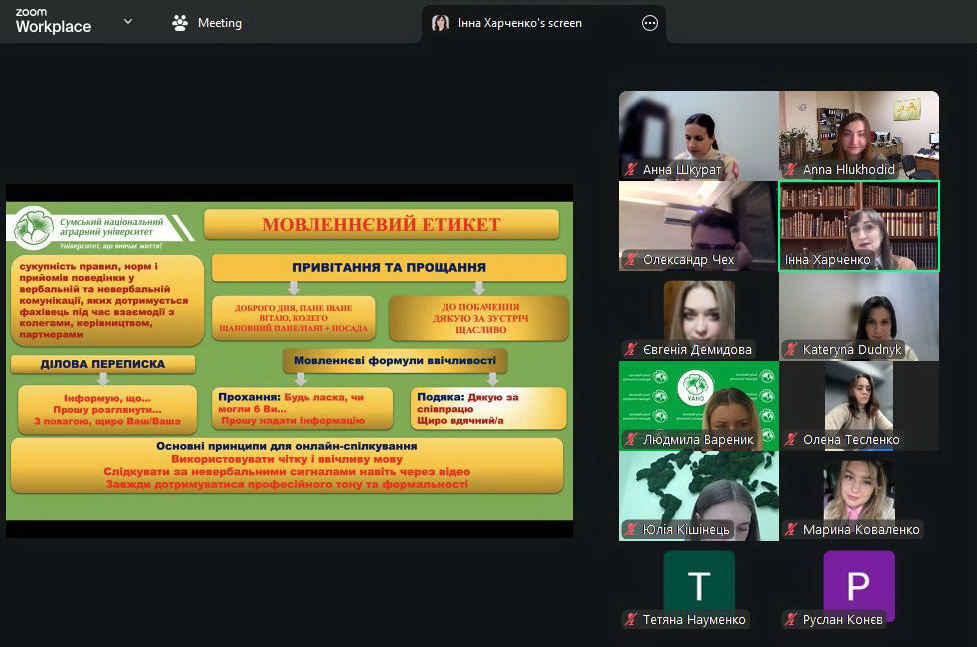
Task: Click Інна Харченко's avatar in the tab
Action: (x=440, y=23)
